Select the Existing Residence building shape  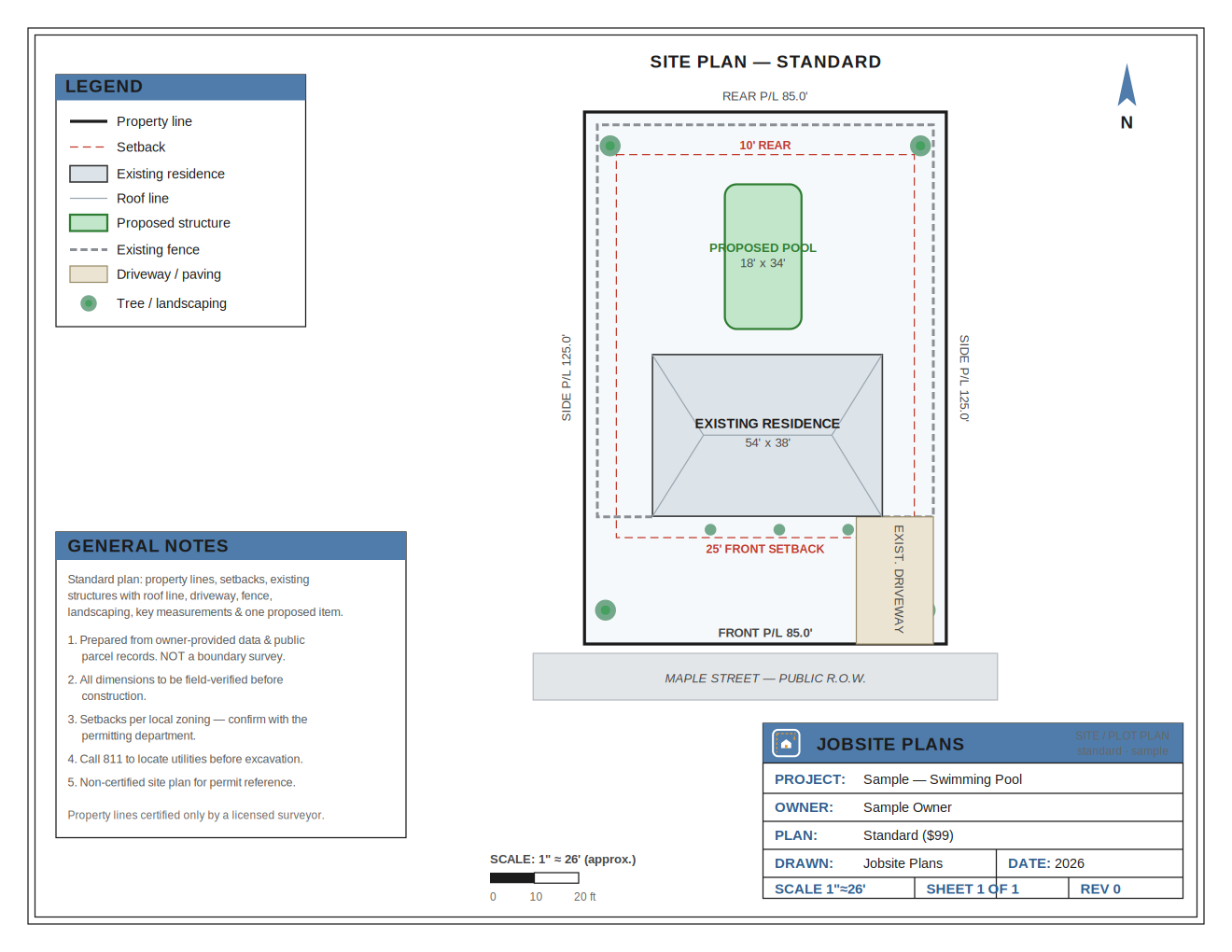coord(767,435)
